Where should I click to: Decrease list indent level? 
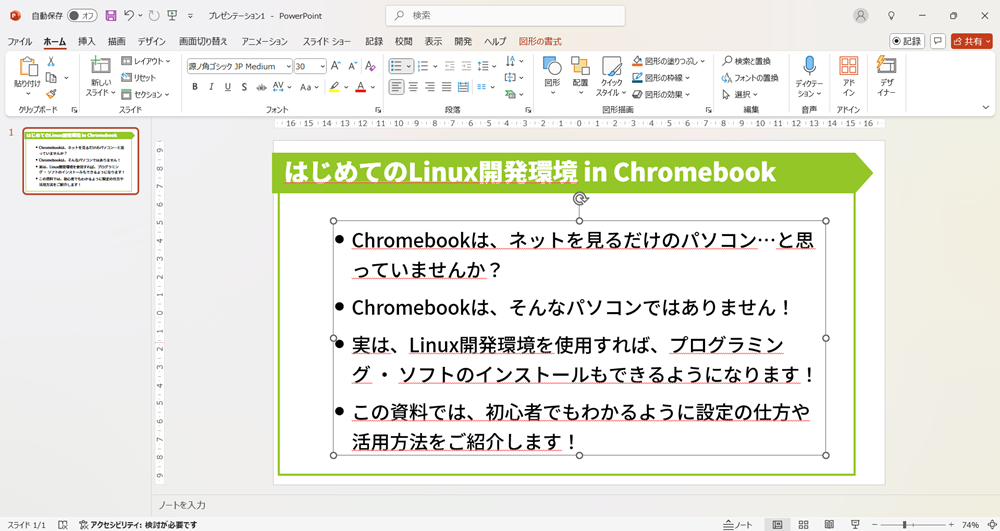click(x=450, y=66)
